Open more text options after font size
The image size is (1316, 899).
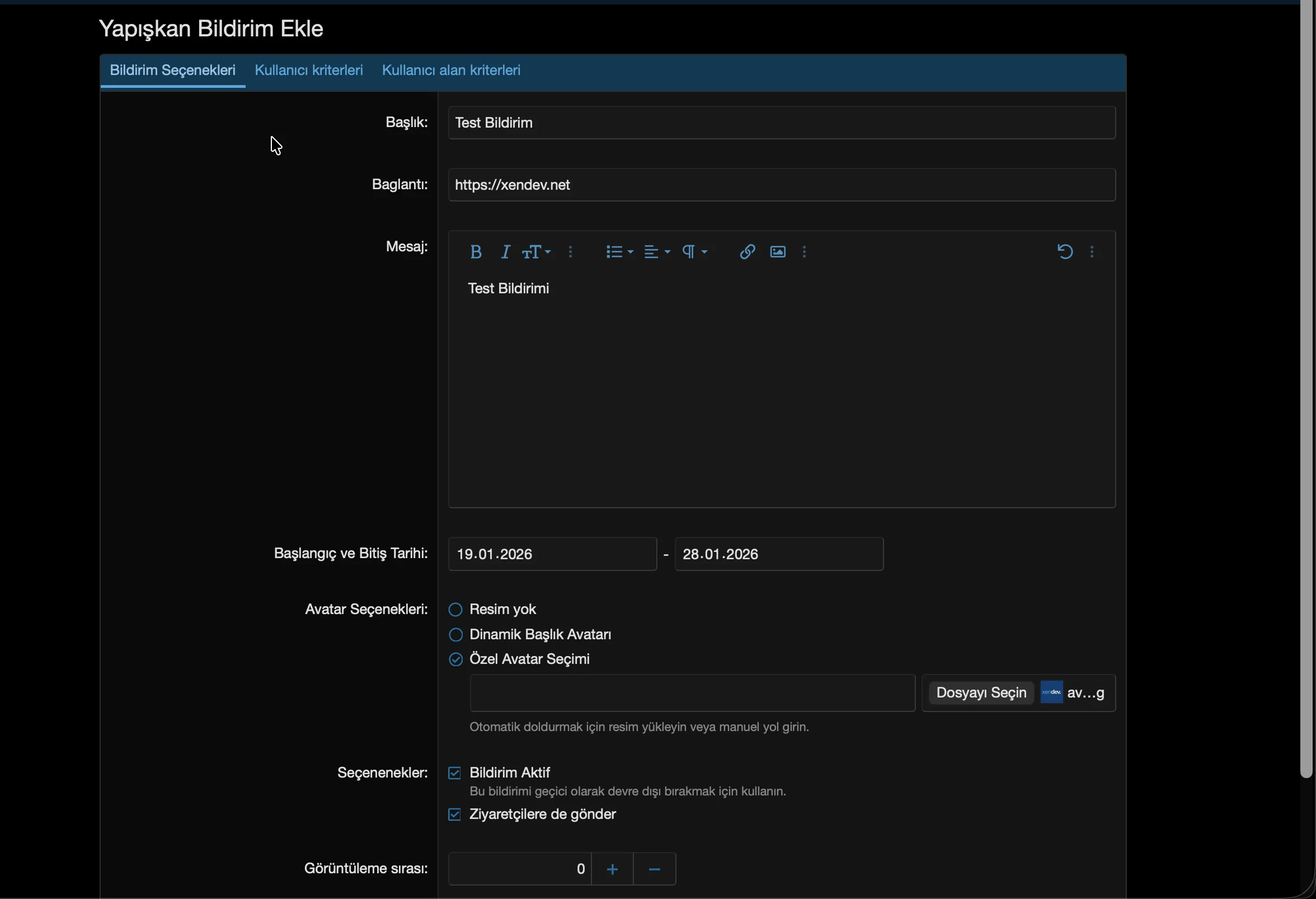click(570, 252)
